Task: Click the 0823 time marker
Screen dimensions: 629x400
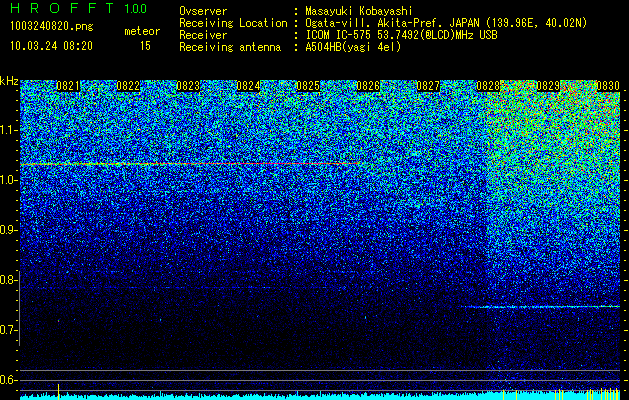Action: (188, 86)
